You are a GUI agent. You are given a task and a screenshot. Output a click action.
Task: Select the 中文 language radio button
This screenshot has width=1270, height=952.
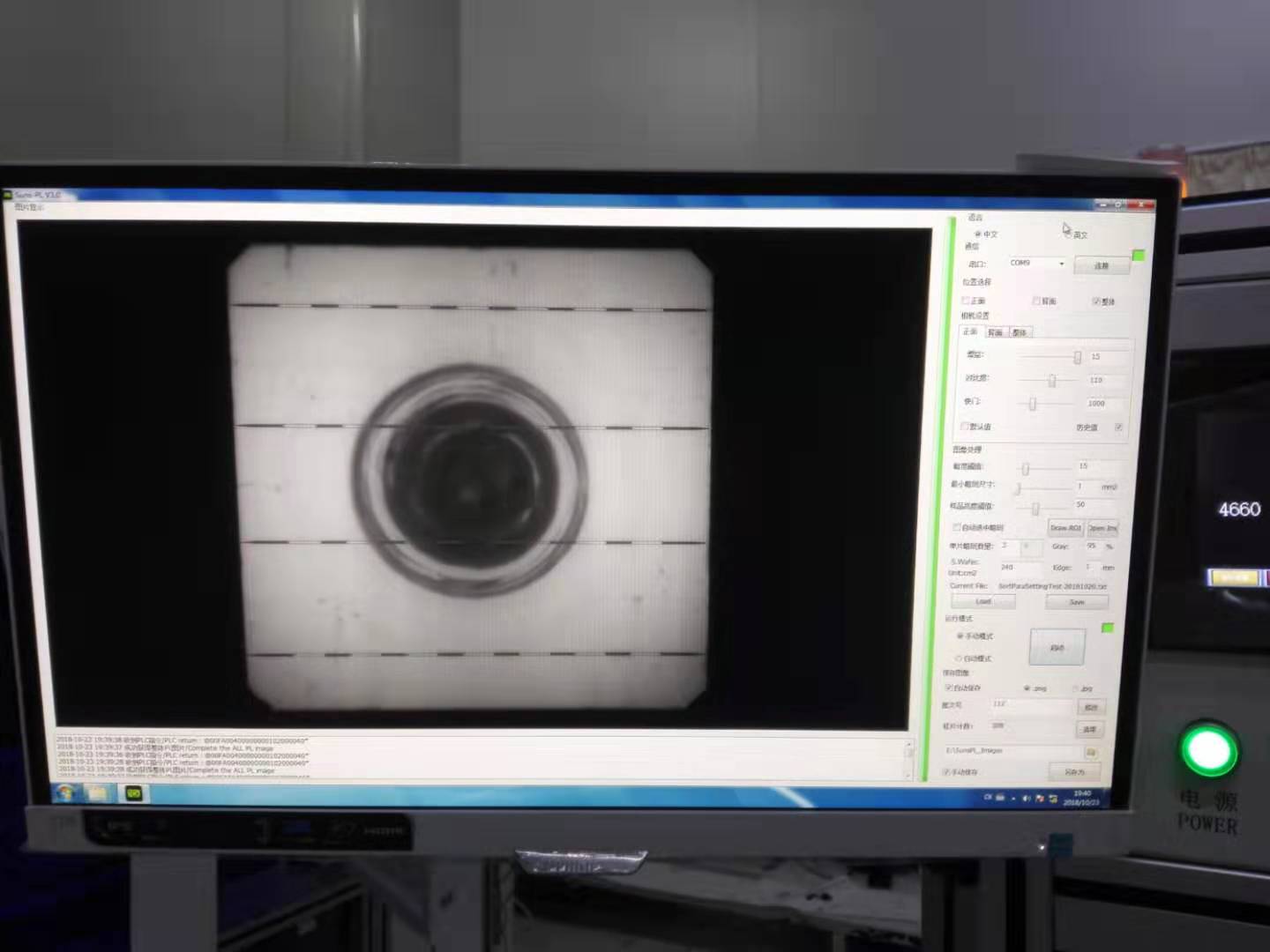(977, 234)
